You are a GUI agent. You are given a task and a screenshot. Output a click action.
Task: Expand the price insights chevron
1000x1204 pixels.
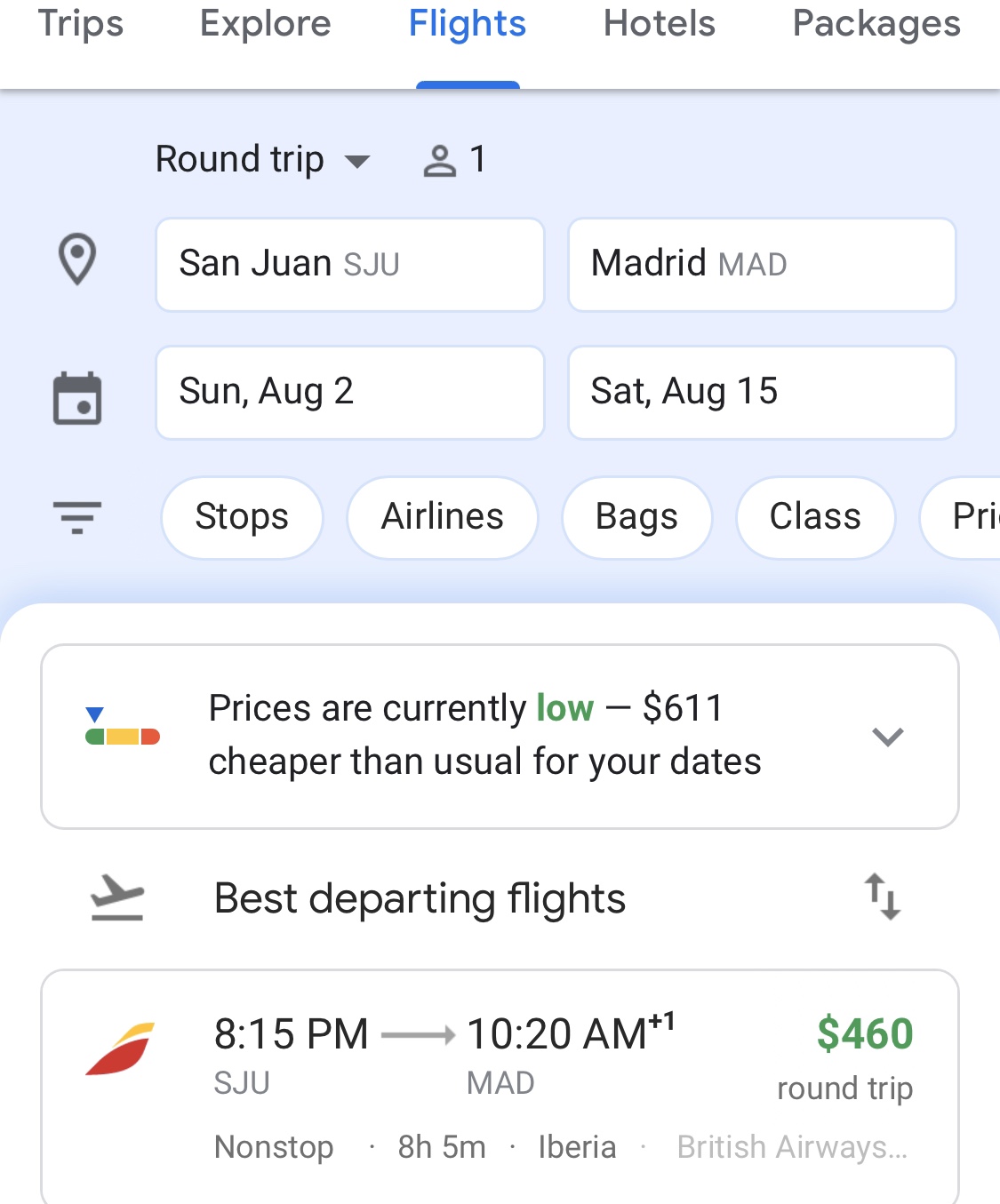click(x=888, y=737)
